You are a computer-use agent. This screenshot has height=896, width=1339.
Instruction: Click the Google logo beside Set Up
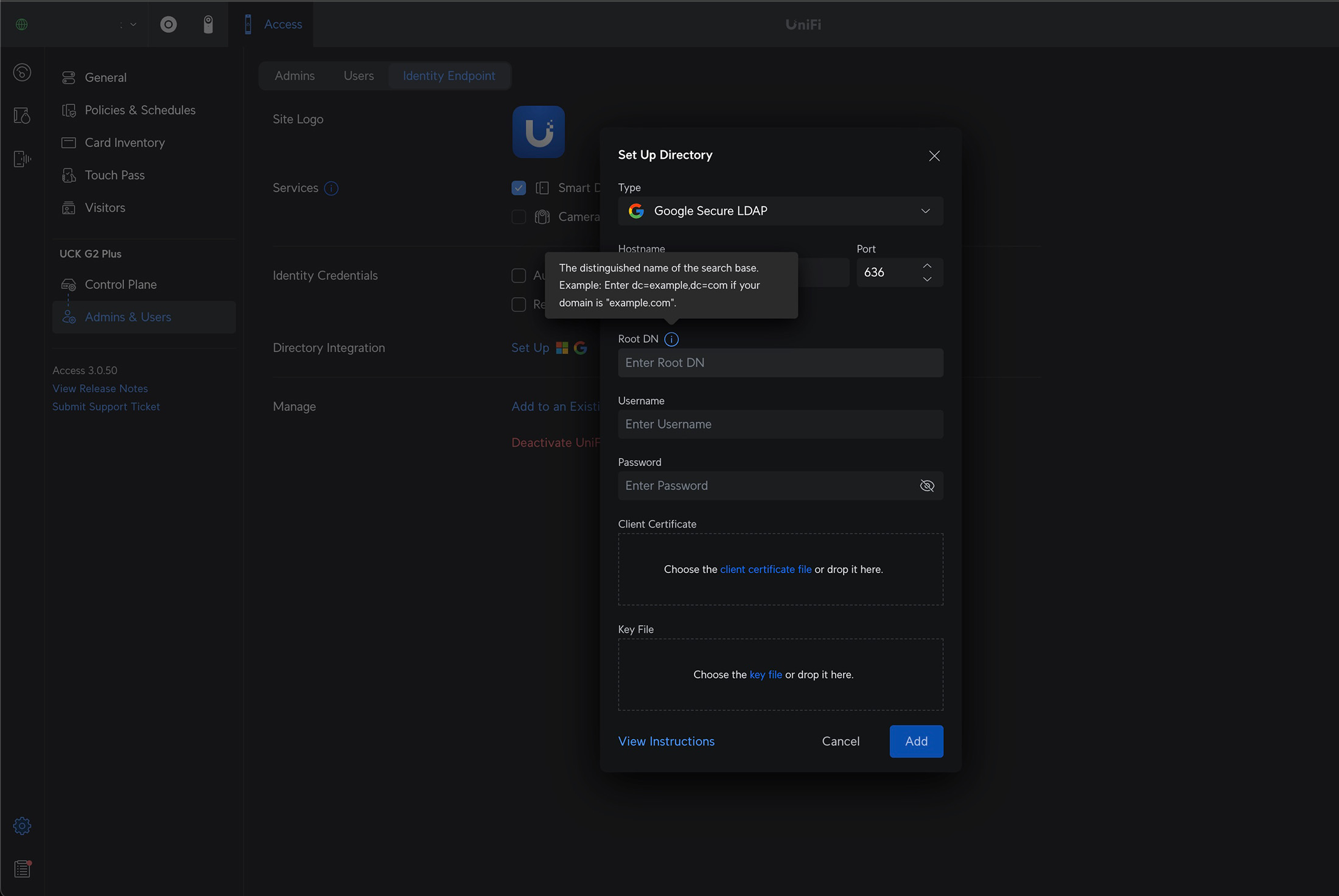point(581,348)
